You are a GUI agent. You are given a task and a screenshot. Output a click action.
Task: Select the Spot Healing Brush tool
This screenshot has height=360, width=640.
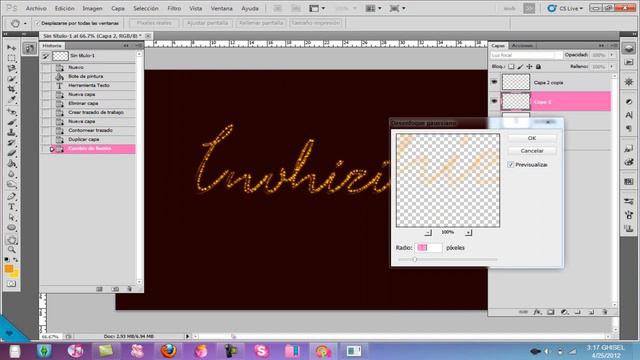point(11,112)
